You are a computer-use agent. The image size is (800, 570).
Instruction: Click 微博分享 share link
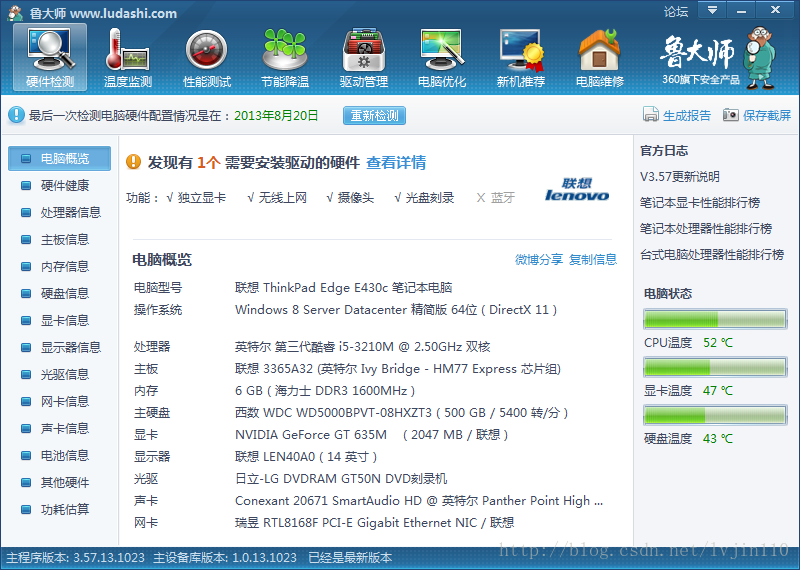tap(539, 260)
